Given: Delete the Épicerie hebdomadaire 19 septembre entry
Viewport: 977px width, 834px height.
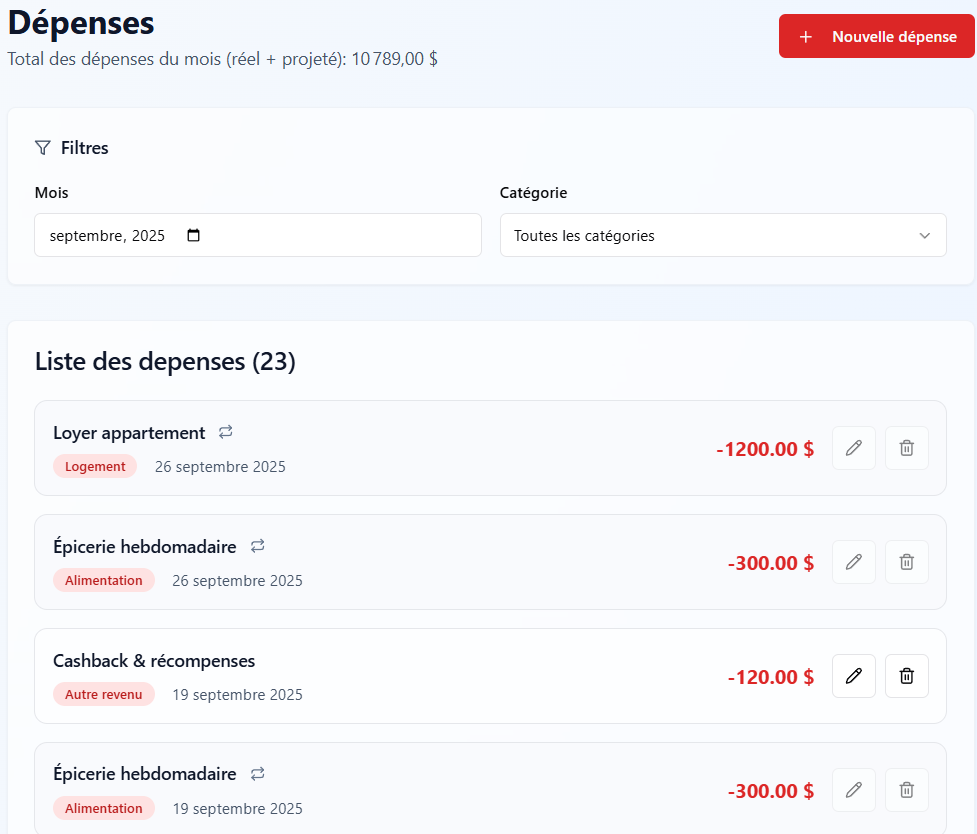Looking at the screenshot, I should point(906,790).
